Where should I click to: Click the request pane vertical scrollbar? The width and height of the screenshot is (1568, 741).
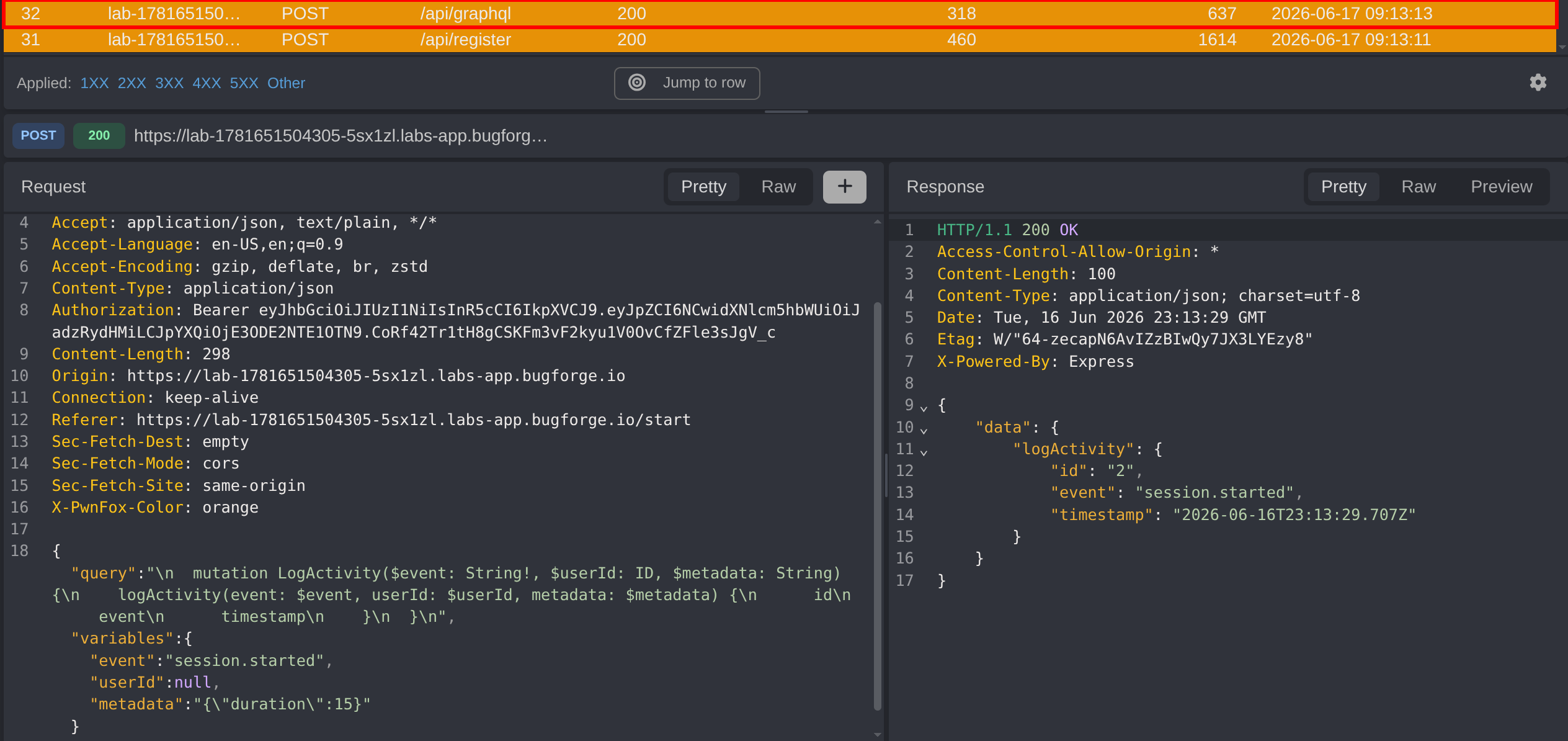pos(878,506)
